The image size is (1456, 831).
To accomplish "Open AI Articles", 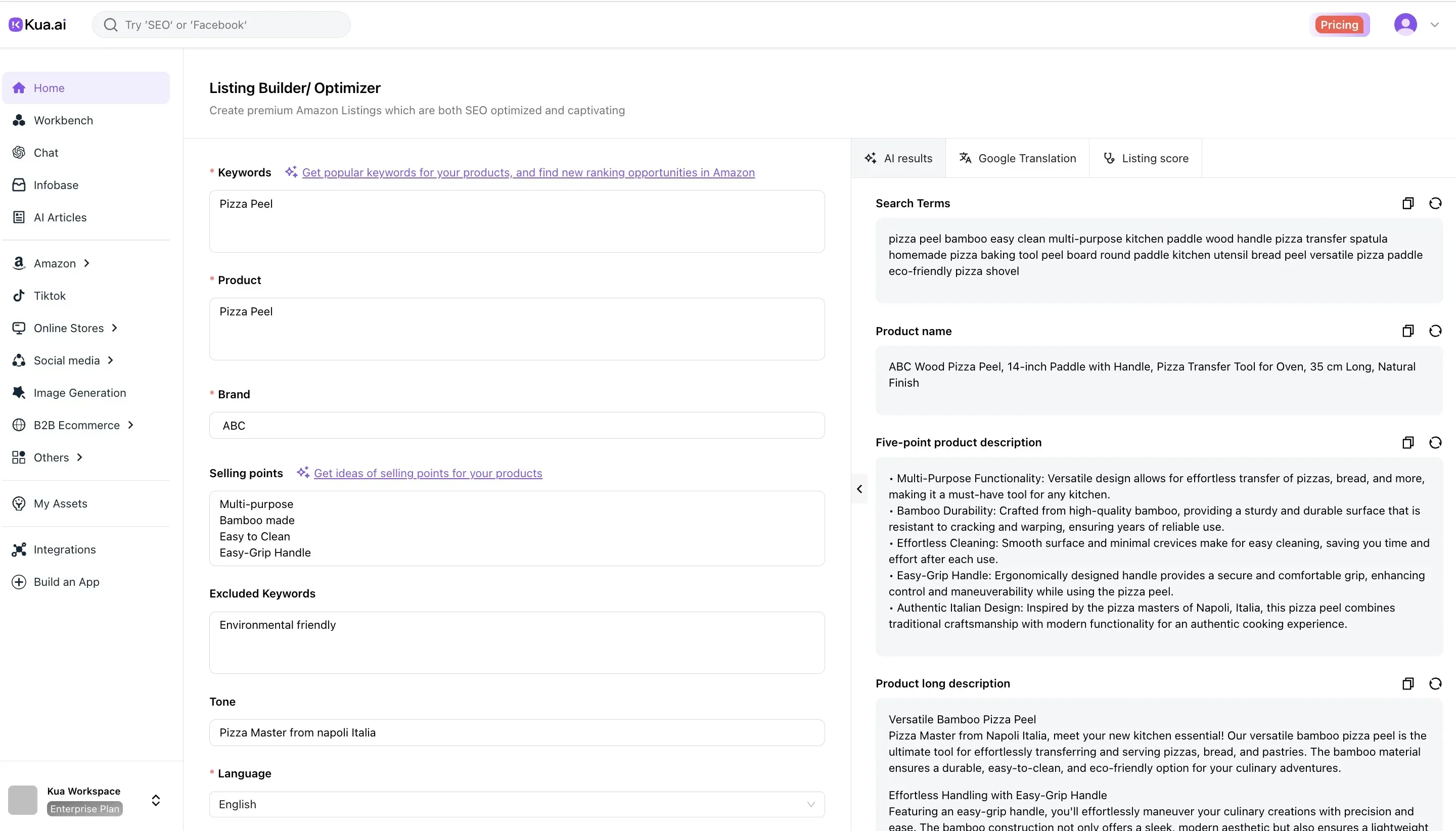I will 59,217.
